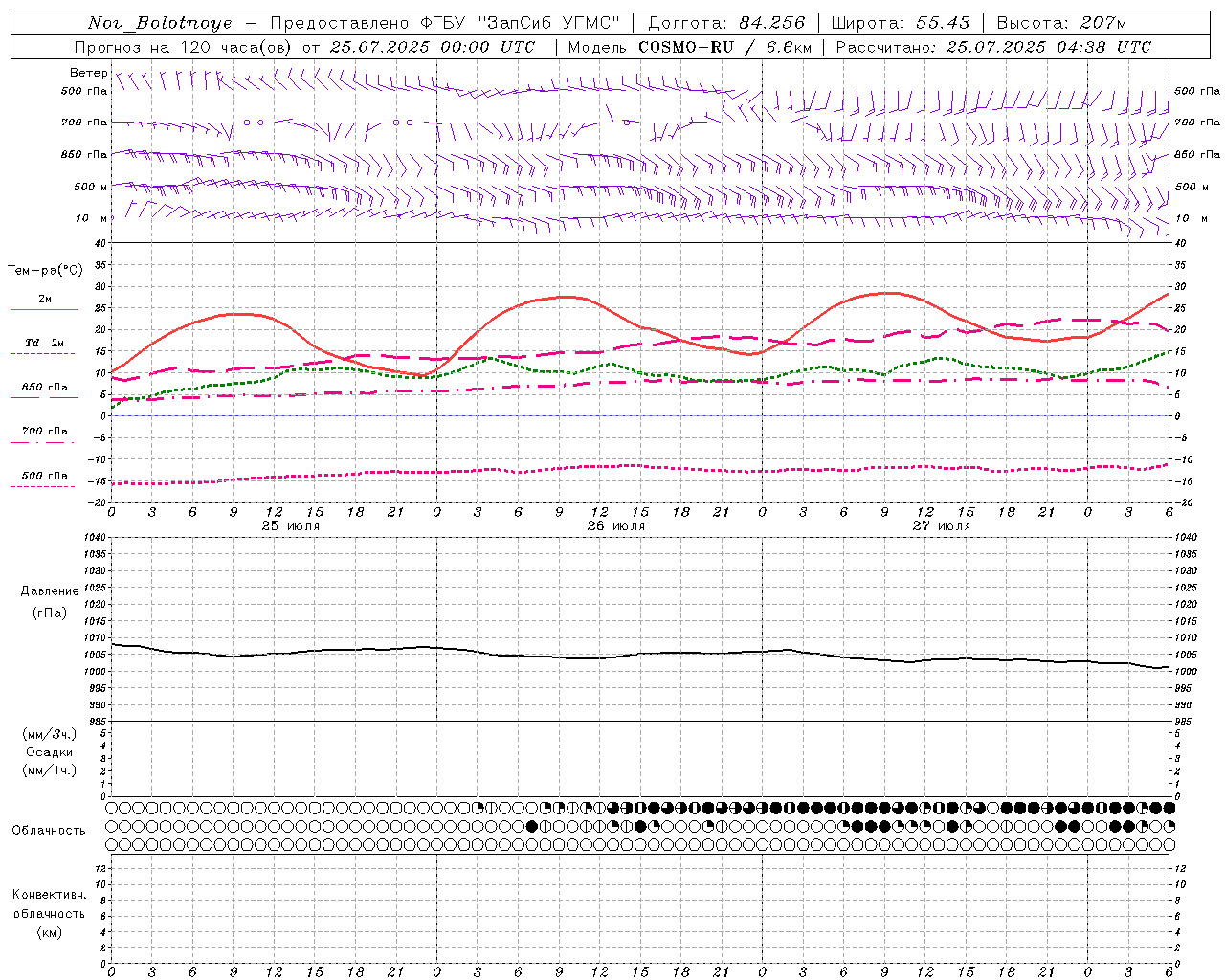
Task: Click 'Прогноз на 120 часа(ов)' forecast header text
Action: 183,47
